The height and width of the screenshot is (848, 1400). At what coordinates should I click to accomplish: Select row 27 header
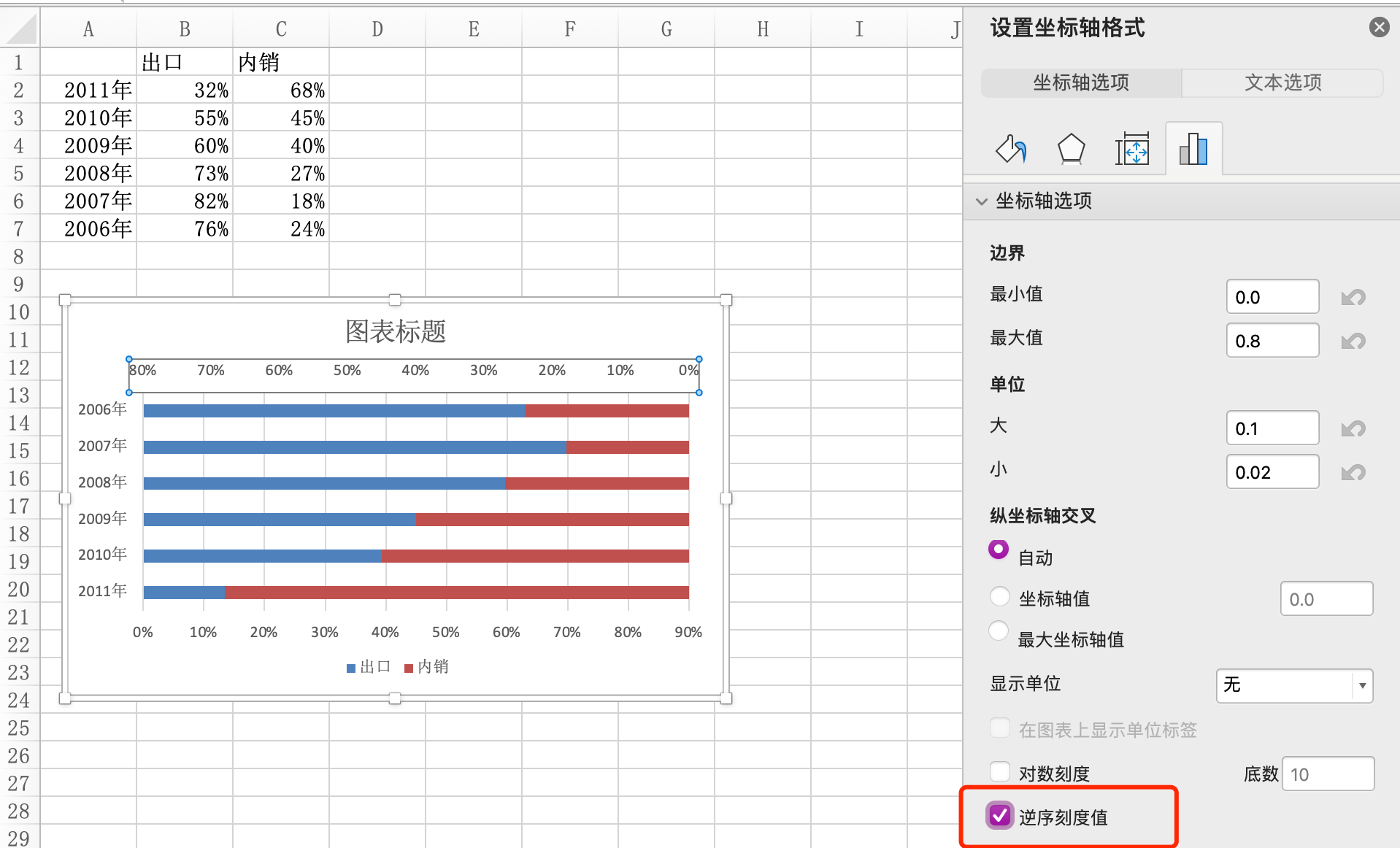pos(19,784)
